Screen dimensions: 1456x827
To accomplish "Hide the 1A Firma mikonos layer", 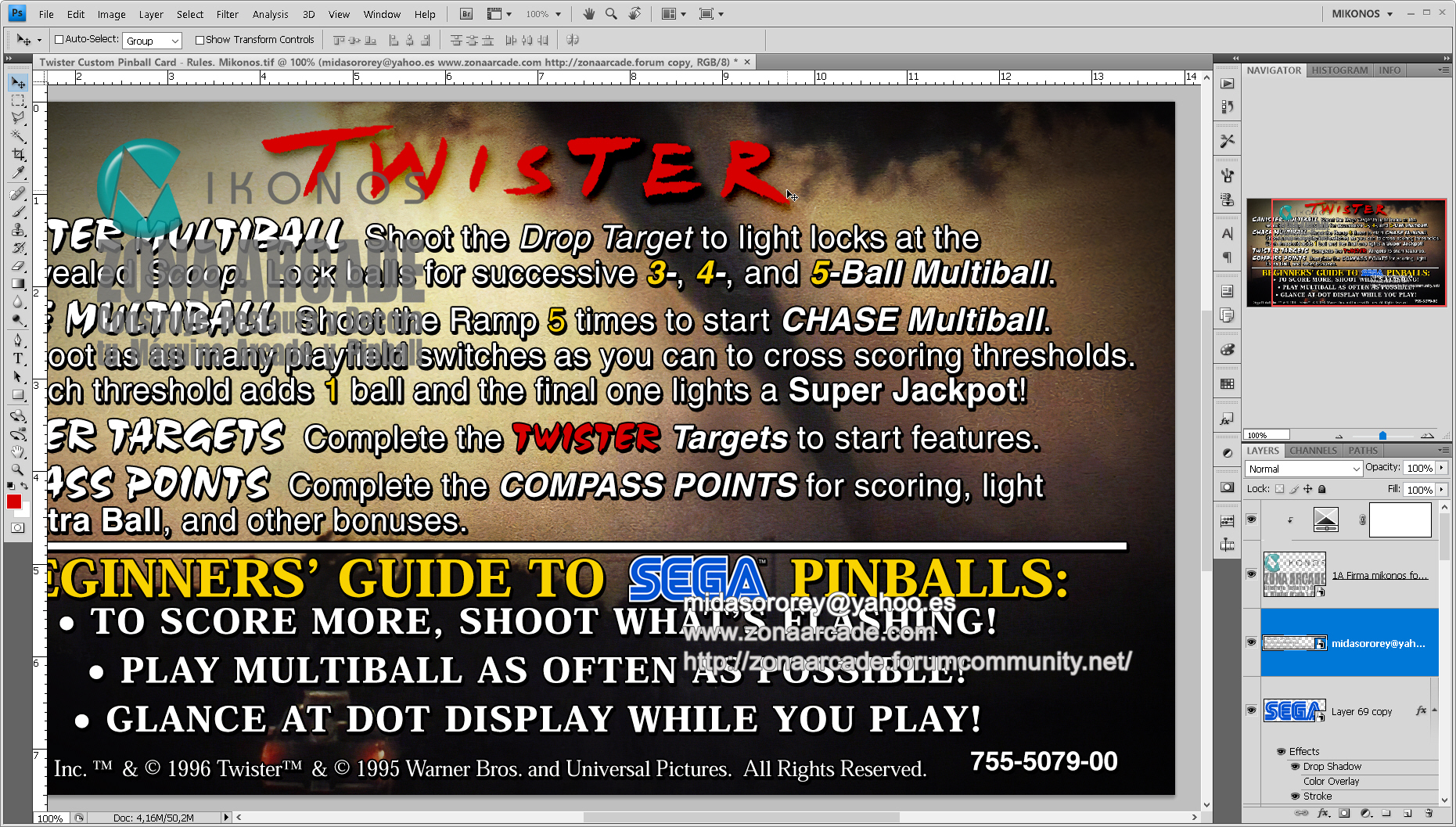I will pos(1251,574).
